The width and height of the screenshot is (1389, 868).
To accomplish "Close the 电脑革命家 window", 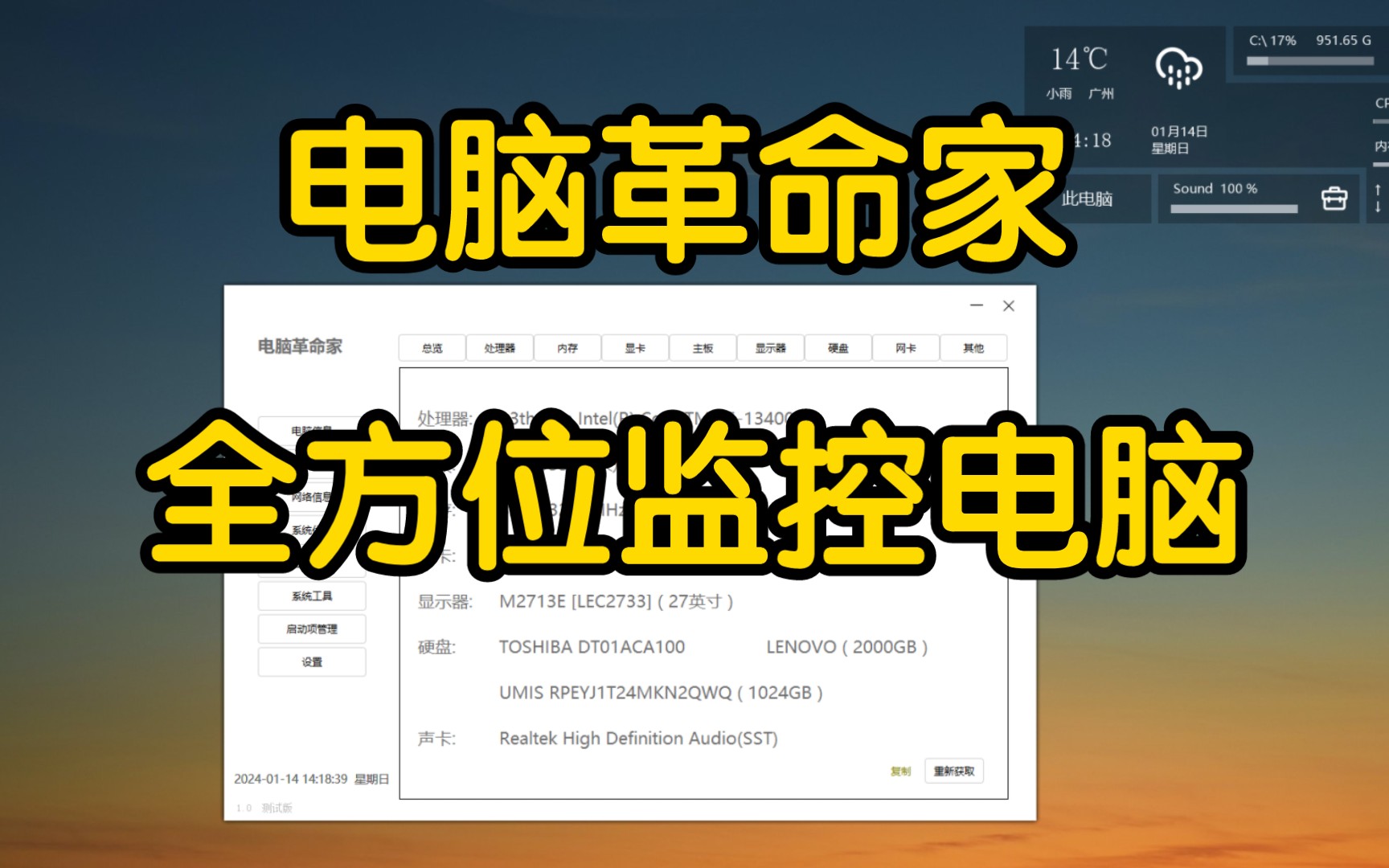I will click(1009, 305).
